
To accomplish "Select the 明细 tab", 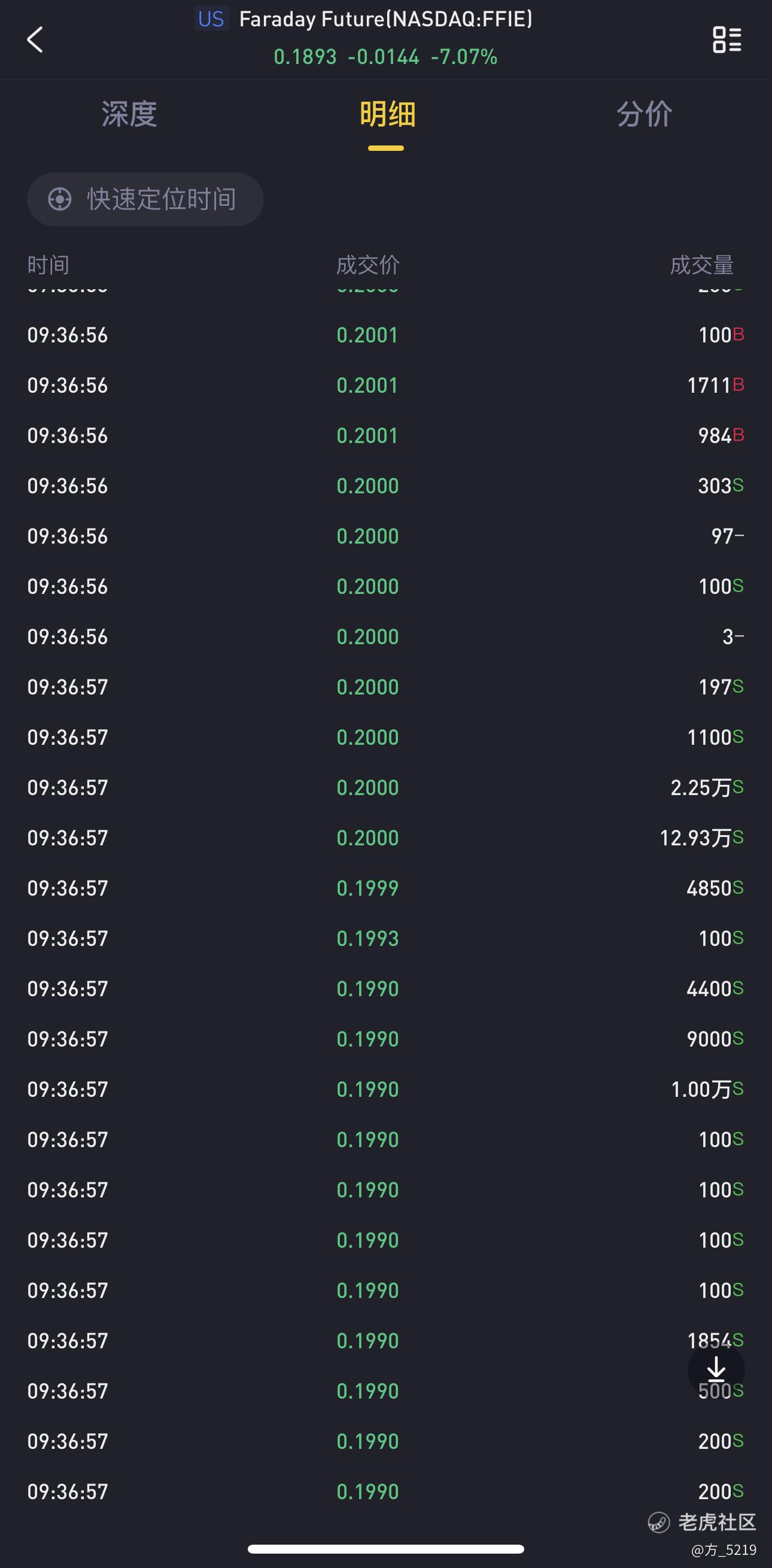I will point(387,114).
